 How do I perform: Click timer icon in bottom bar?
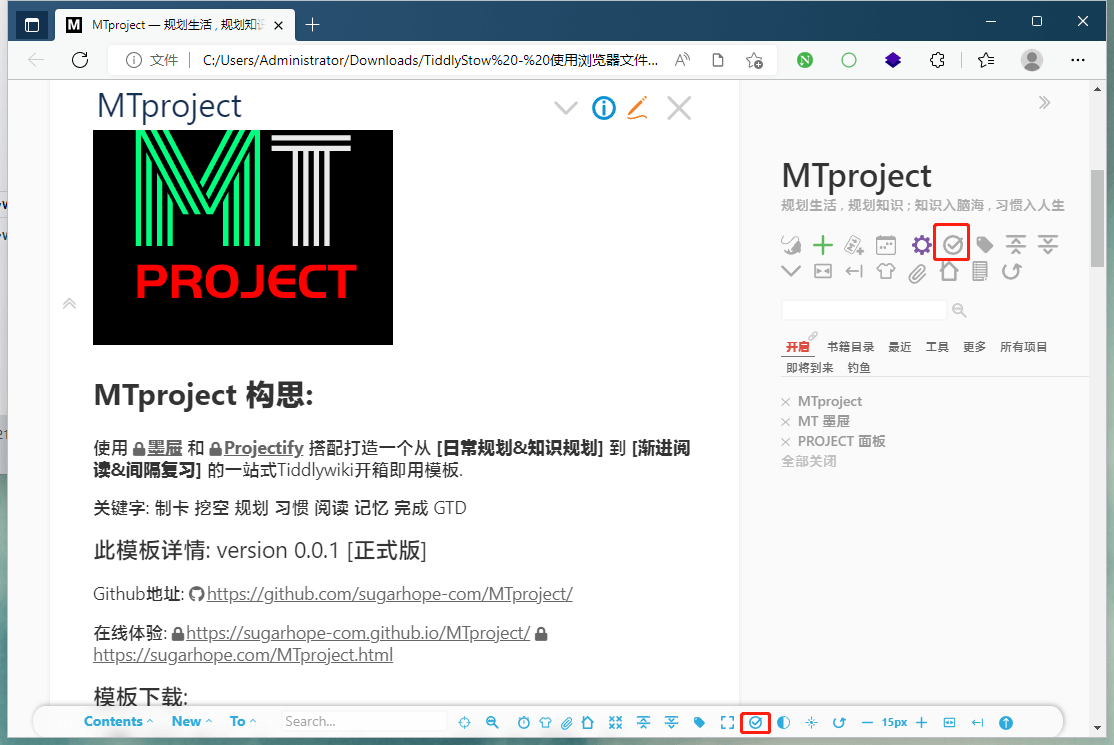524,722
